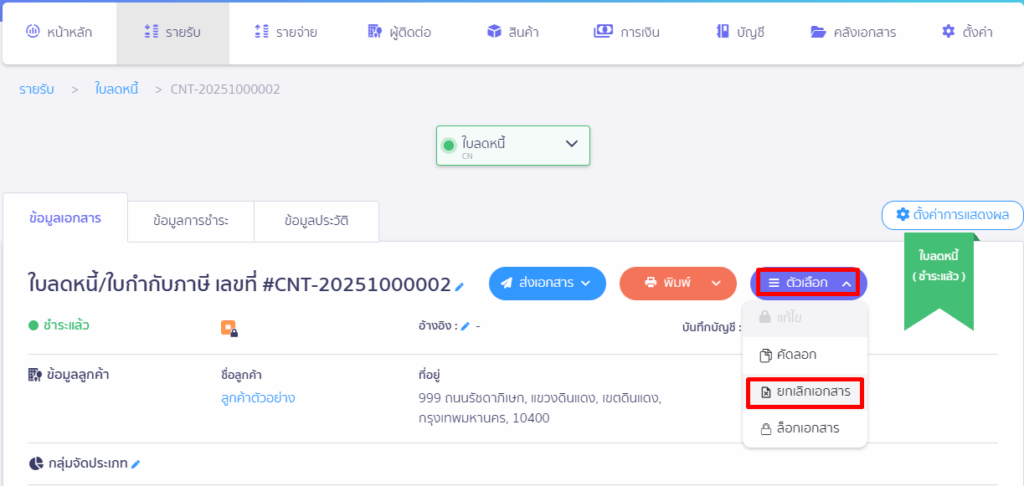
Task: Click the pencil icon beside กลุ่มจัดประเภท
Action: (136, 464)
